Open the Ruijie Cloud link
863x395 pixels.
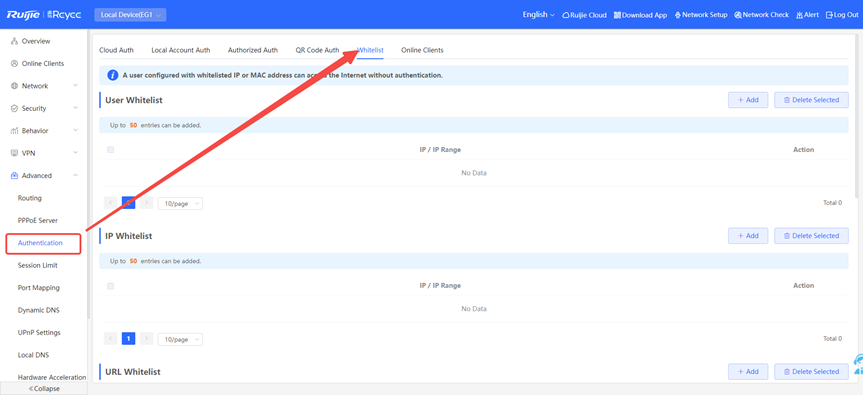pos(585,15)
